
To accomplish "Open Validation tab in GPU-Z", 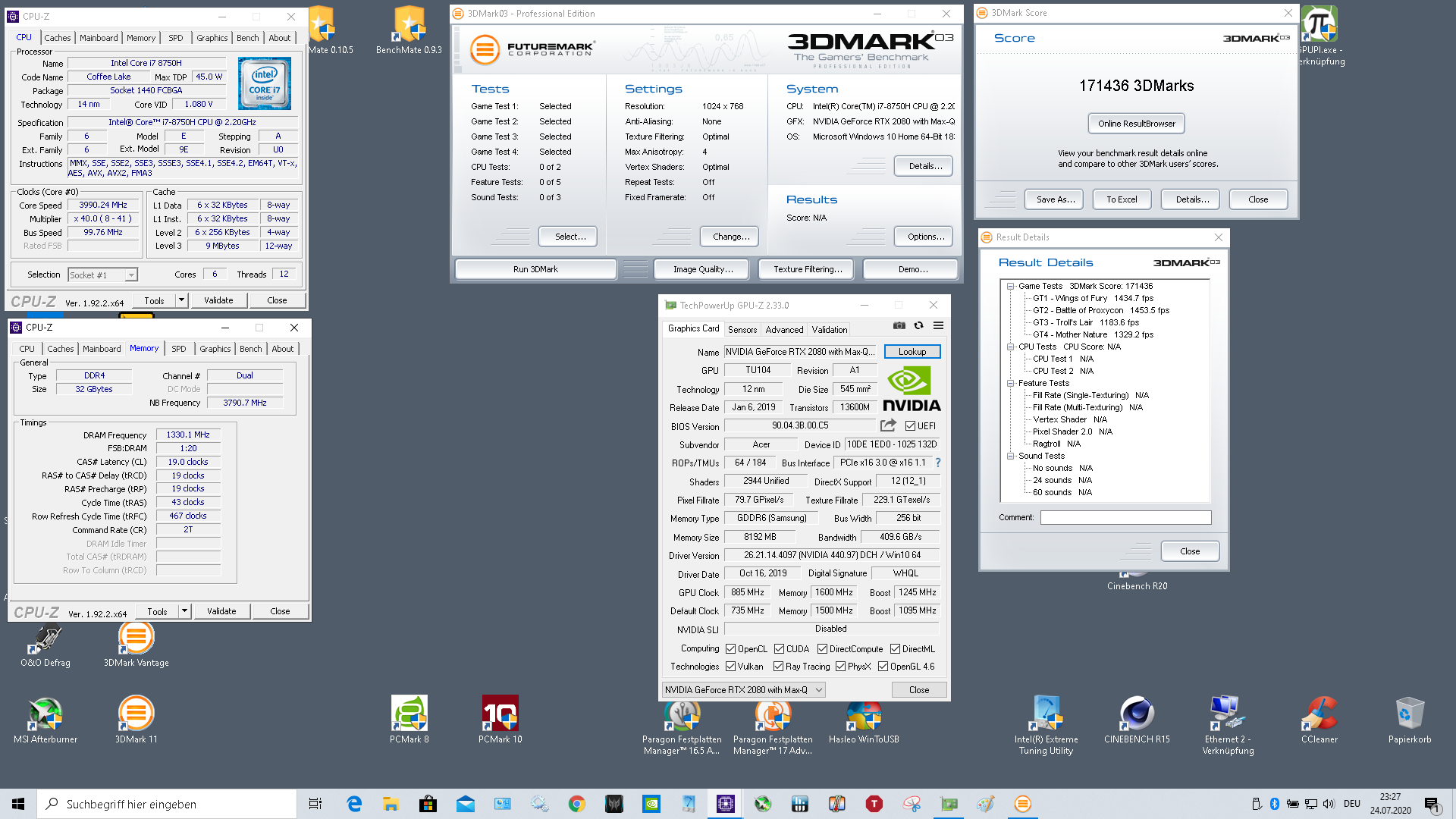I will (x=830, y=329).
